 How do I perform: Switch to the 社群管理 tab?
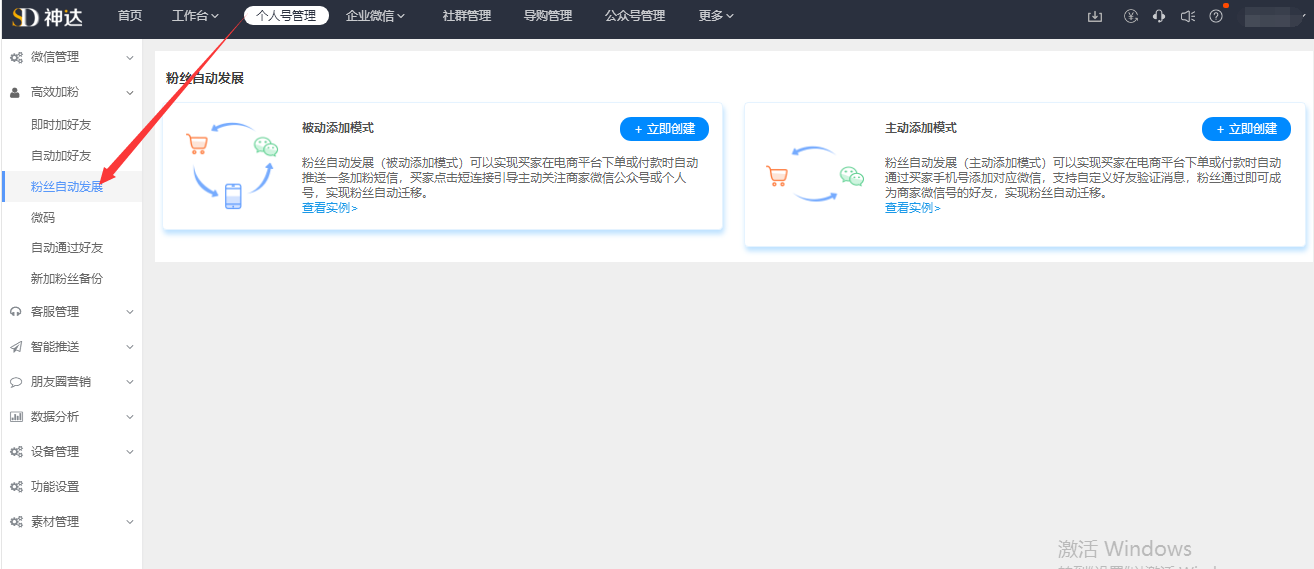click(466, 16)
